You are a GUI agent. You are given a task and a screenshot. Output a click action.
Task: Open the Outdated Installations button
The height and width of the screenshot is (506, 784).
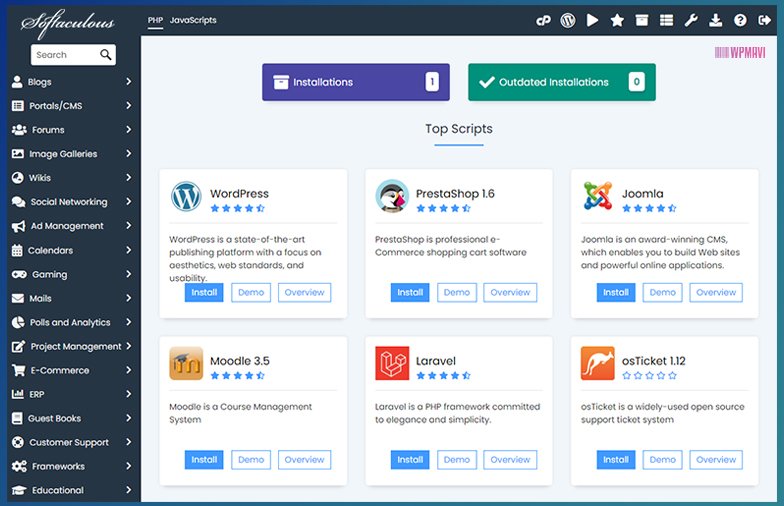tap(562, 82)
